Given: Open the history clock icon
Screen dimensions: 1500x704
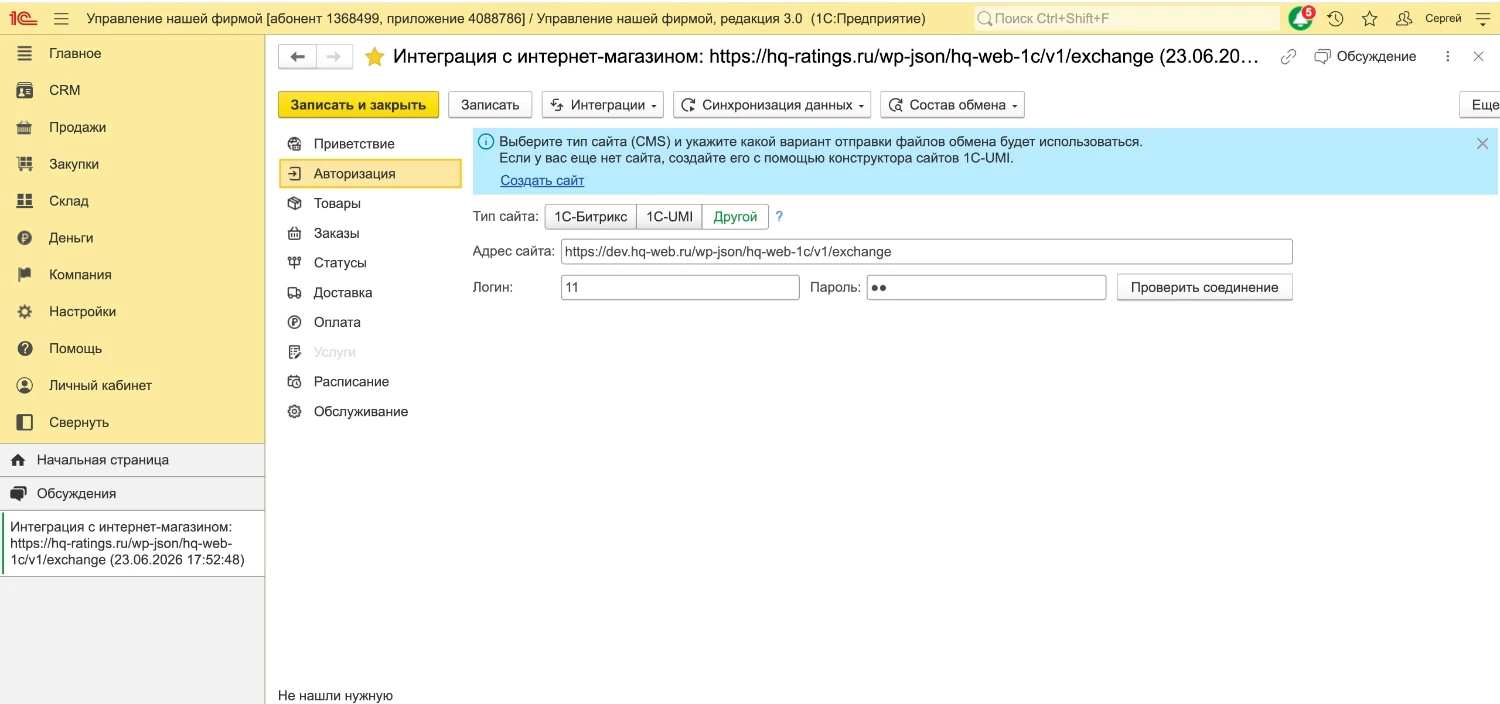Looking at the screenshot, I should [x=1335, y=18].
